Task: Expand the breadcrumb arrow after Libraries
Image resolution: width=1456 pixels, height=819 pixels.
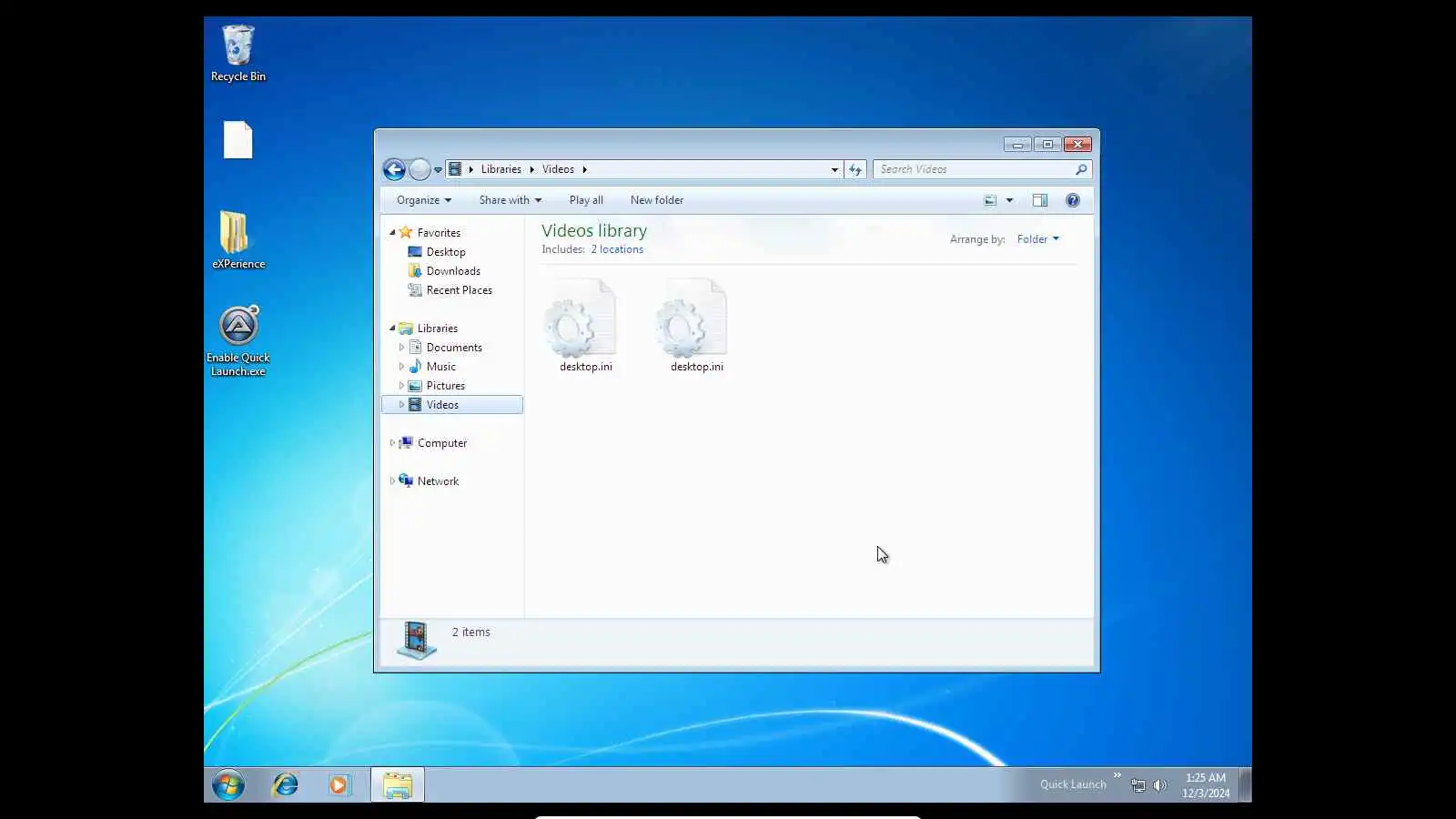Action: tap(531, 169)
